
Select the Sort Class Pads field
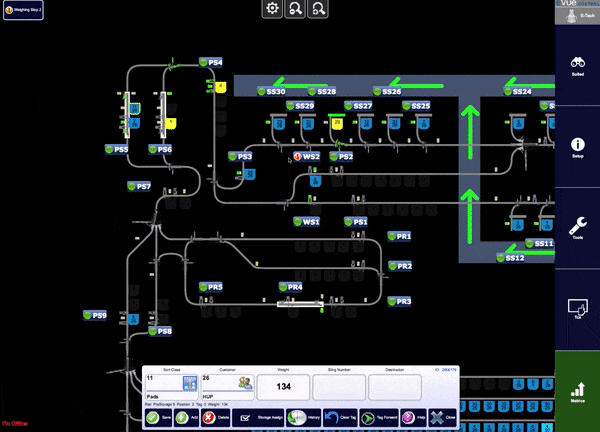tap(171, 387)
